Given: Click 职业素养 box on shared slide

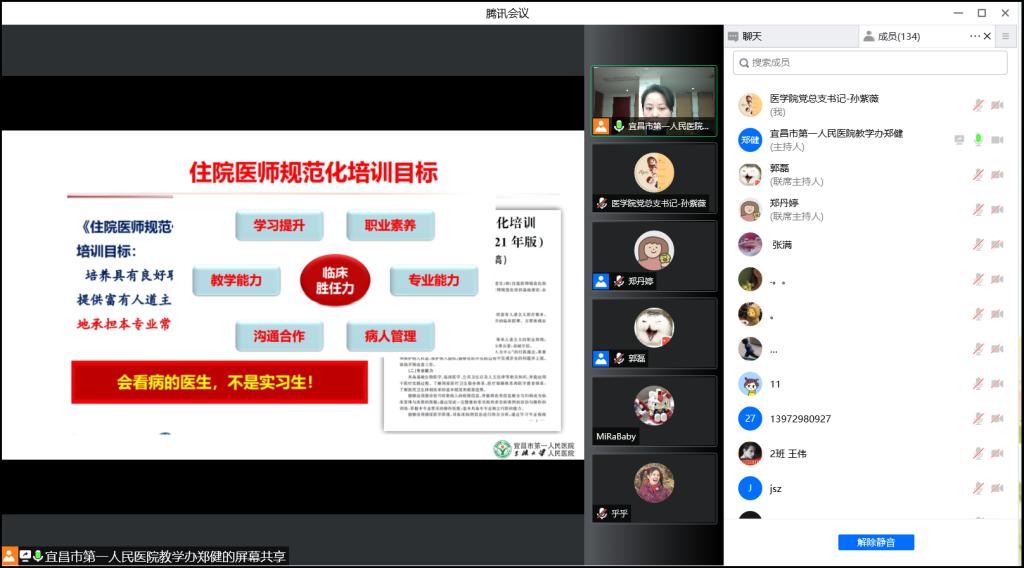Looking at the screenshot, I should click(x=390, y=226).
